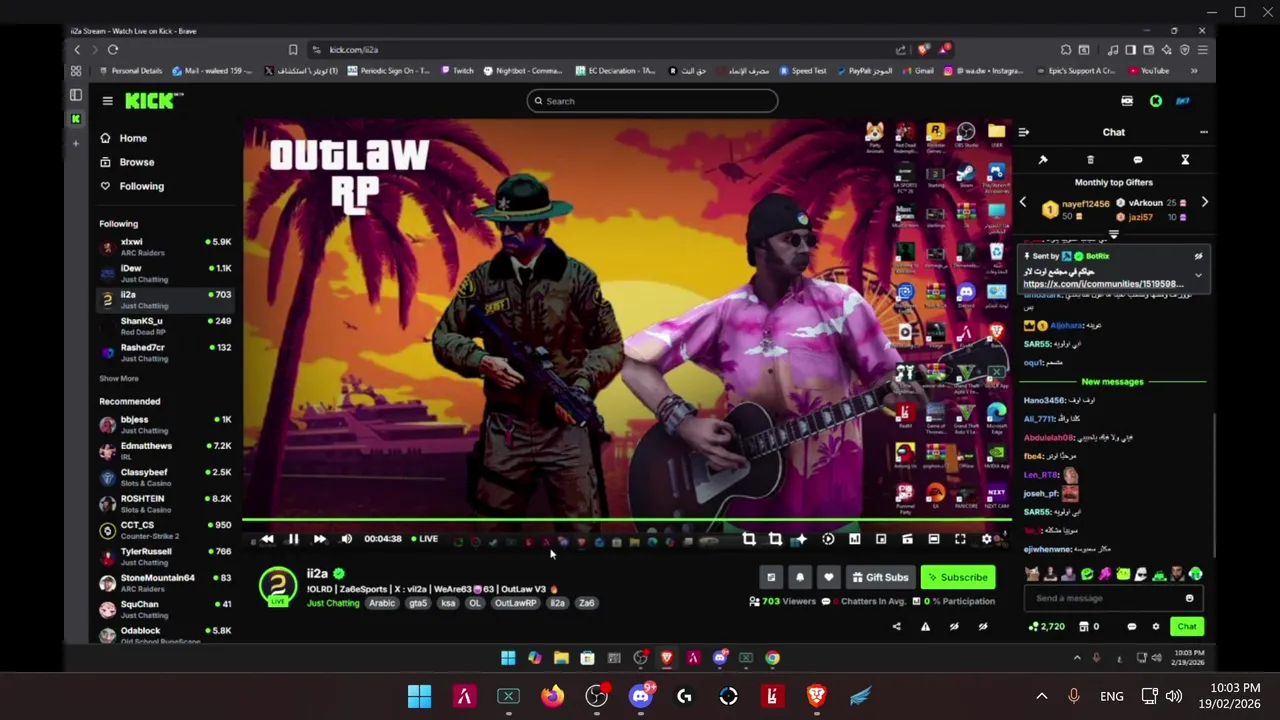This screenshot has width=1280, height=720.
Task: Open ShanKS_u channel in sidebar
Action: pos(166,326)
